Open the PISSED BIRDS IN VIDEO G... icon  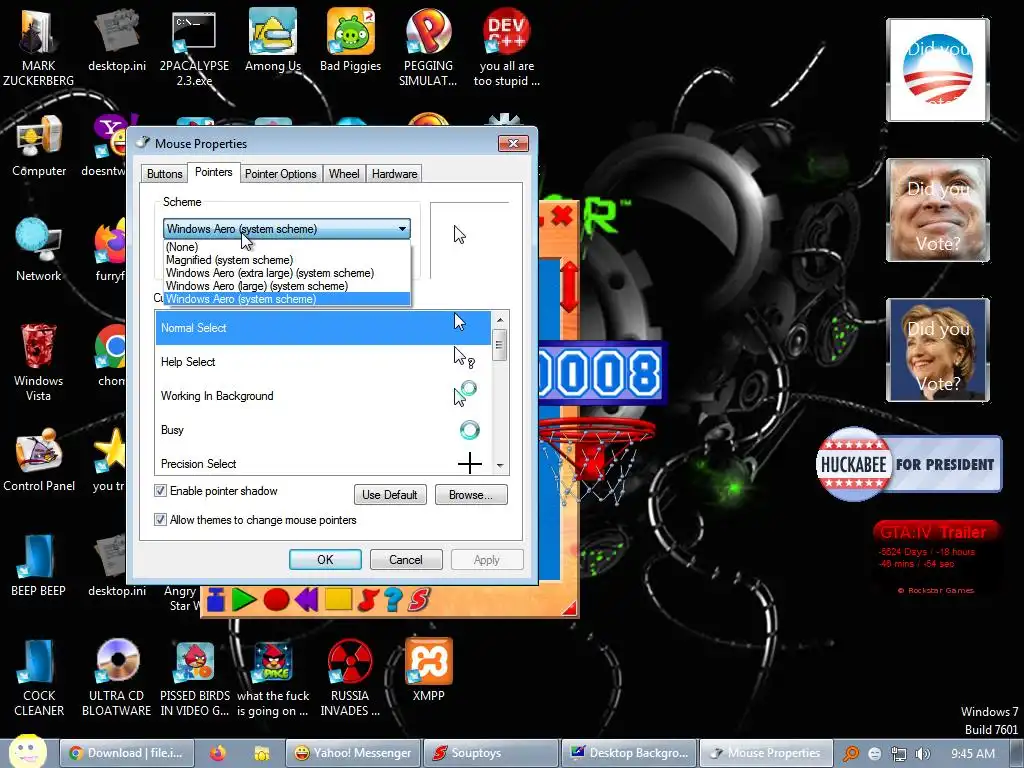point(195,678)
